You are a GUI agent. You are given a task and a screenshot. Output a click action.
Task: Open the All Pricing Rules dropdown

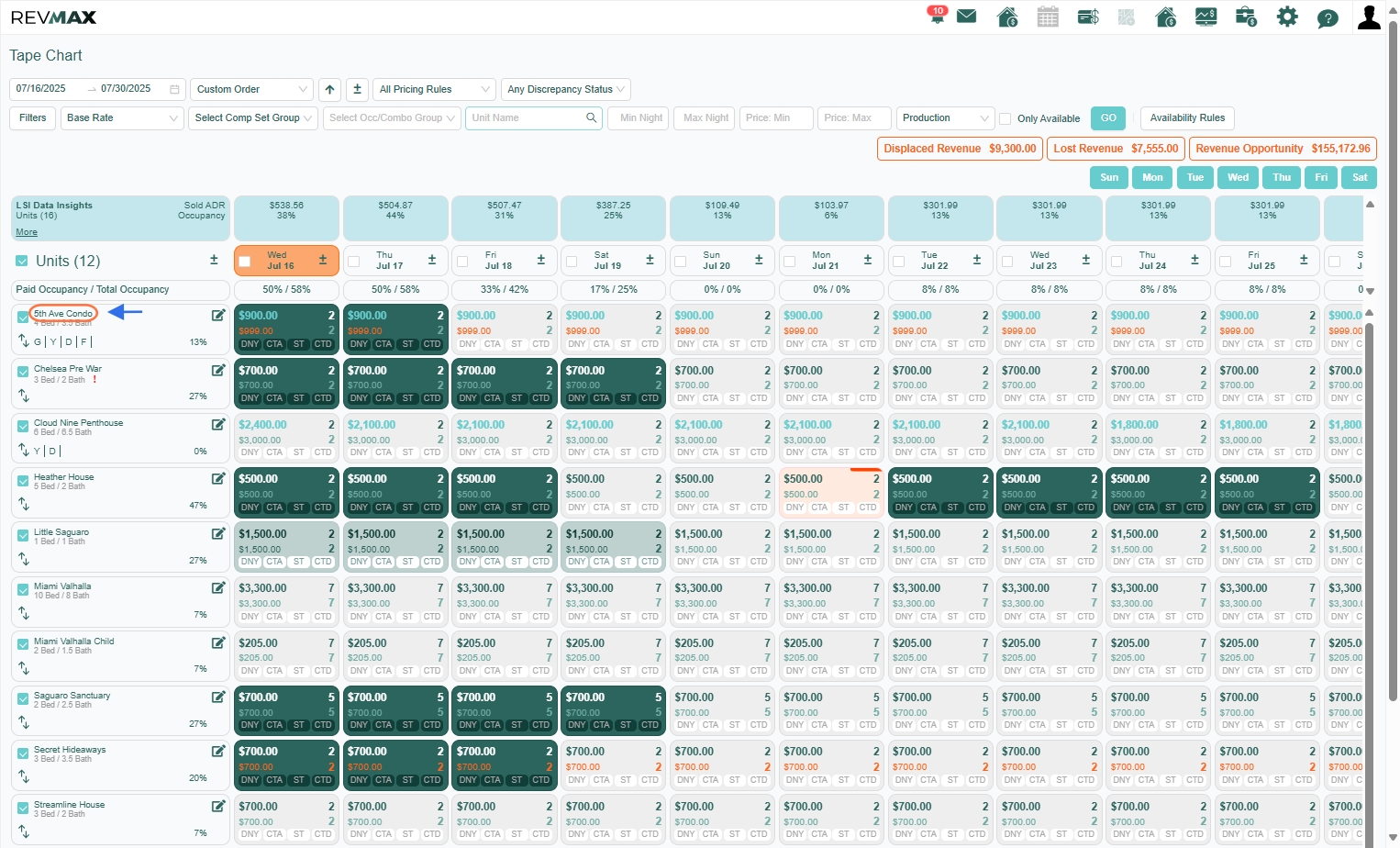click(435, 89)
